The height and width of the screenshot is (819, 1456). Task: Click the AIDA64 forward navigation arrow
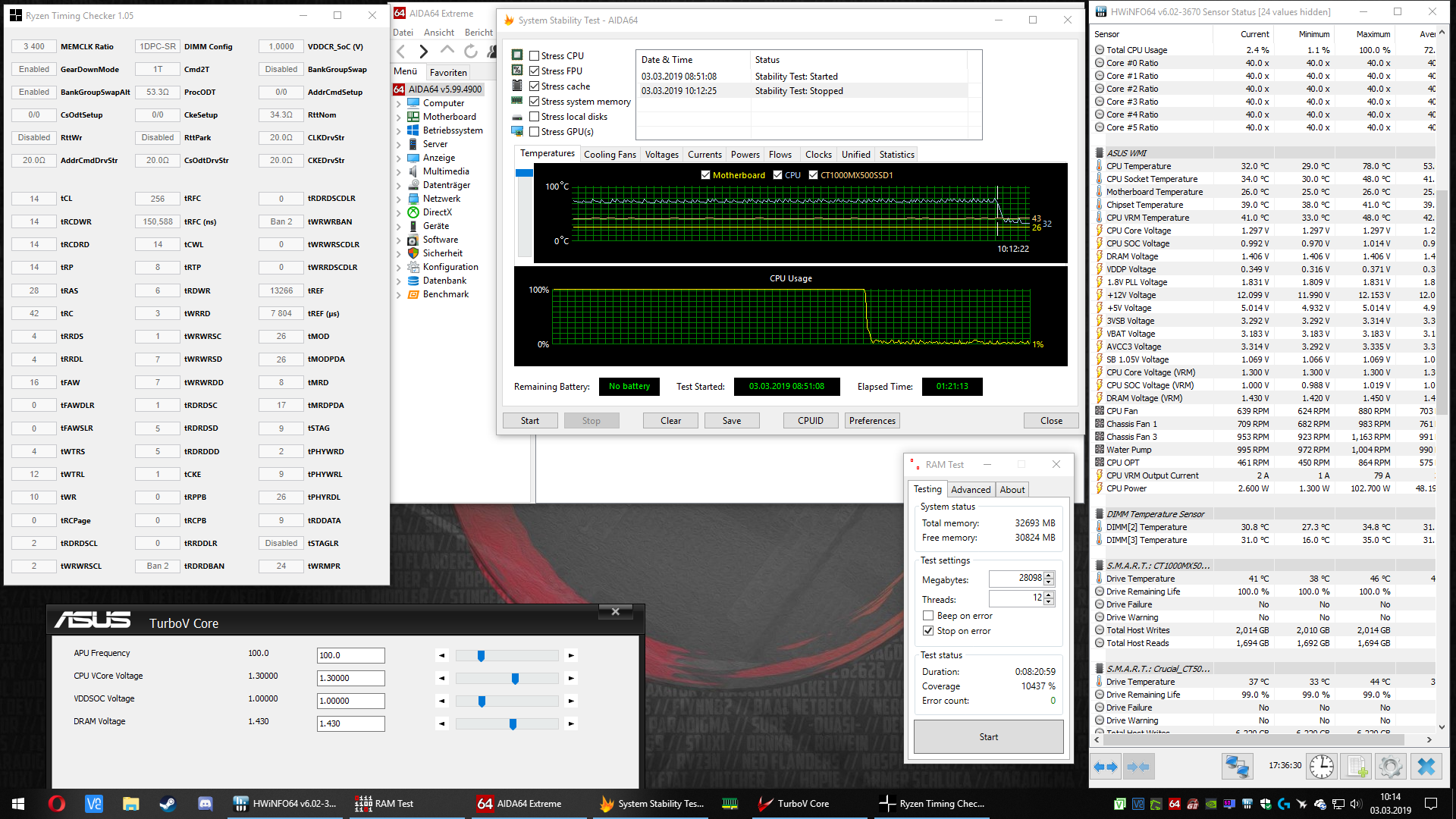(424, 52)
